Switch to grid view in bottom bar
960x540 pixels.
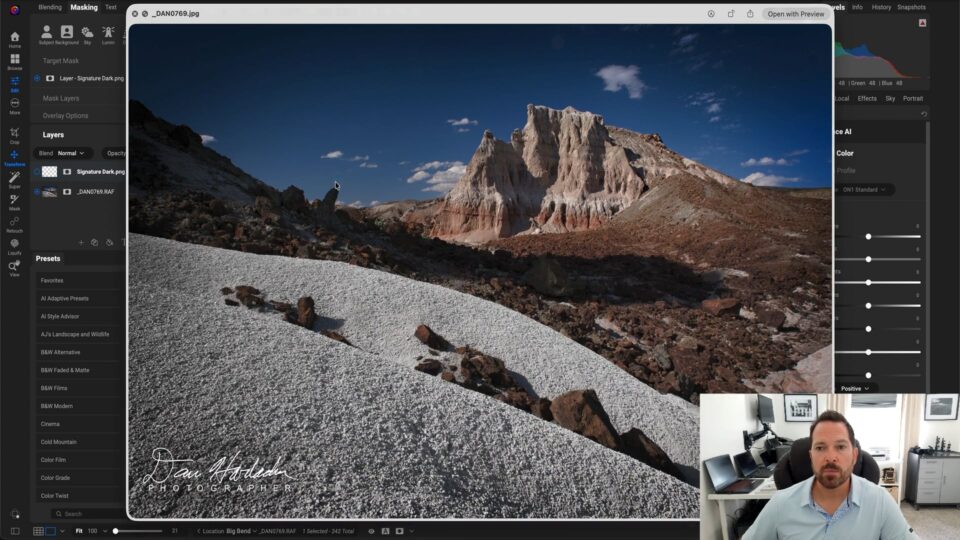pyautogui.click(x=38, y=531)
